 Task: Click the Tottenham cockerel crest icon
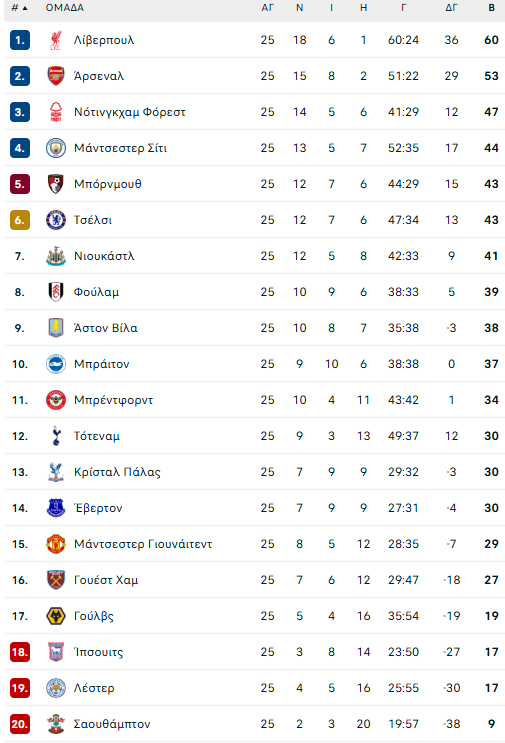[56, 436]
